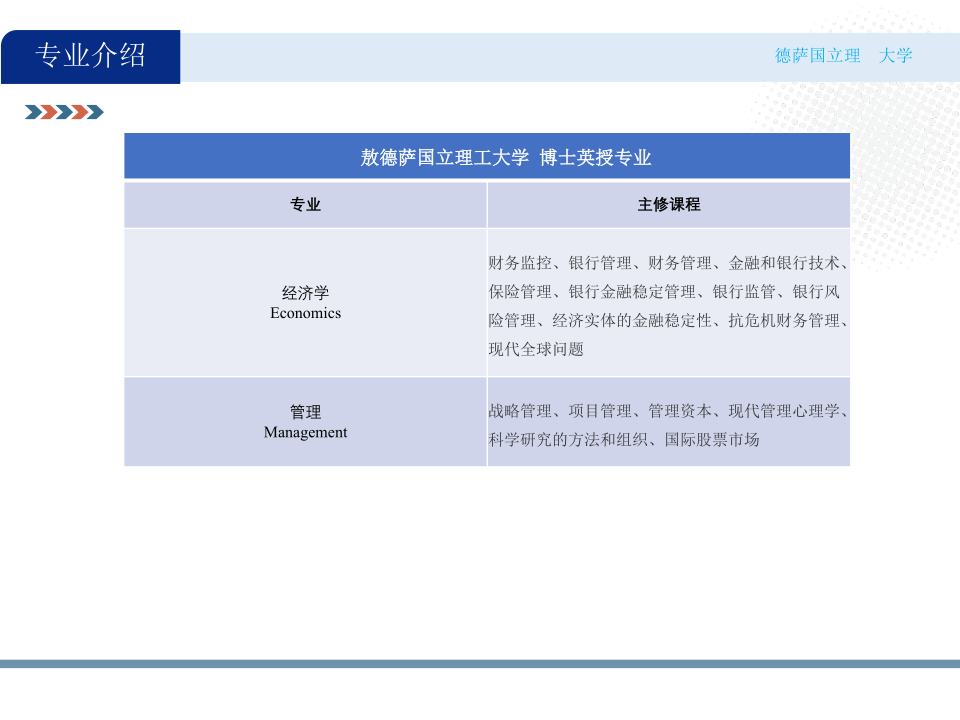960x720 pixels.
Task: Click the table title 敖德萨国立理工大学 博士英授专业
Action: 506,157
